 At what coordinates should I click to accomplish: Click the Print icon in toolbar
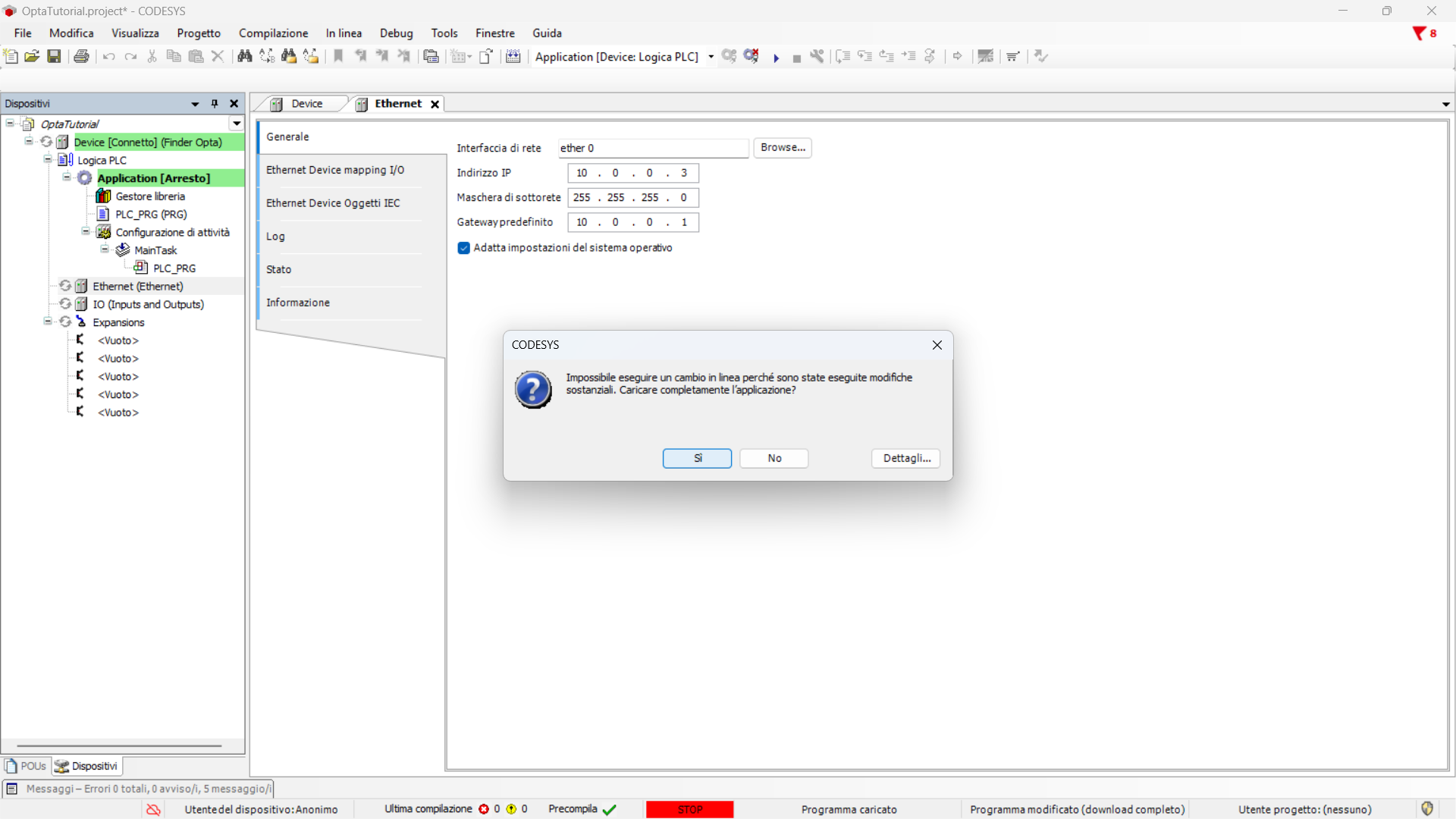tap(82, 56)
